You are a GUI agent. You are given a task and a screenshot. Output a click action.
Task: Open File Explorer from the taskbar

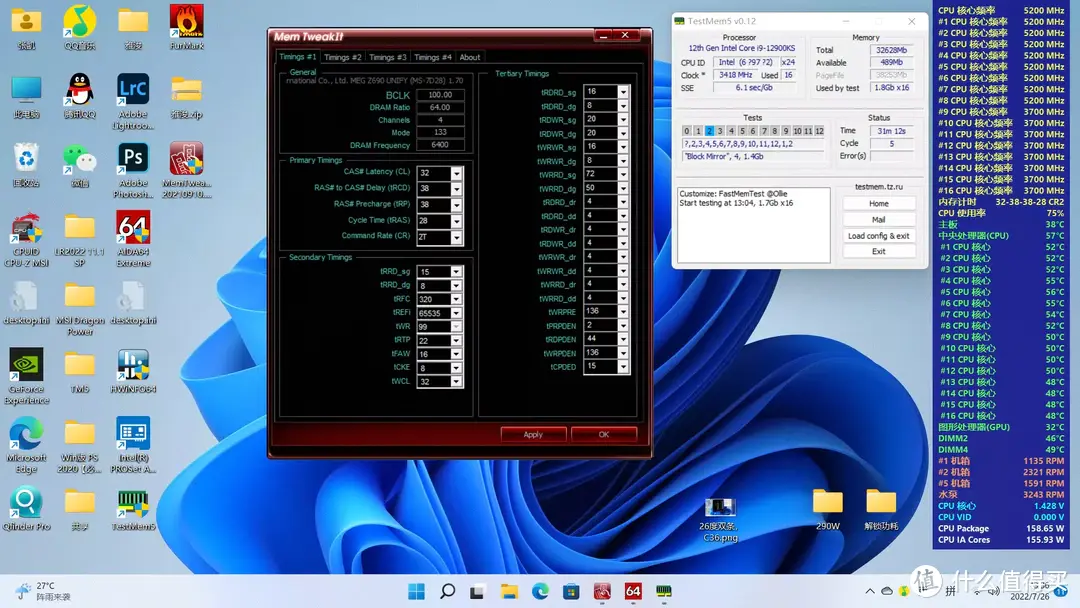pyautogui.click(x=509, y=591)
